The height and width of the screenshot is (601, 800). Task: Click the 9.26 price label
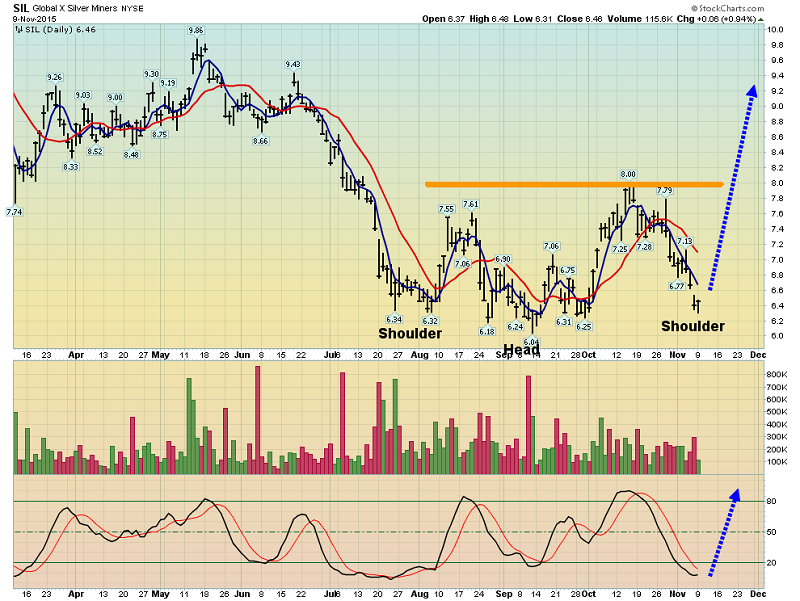(55, 78)
